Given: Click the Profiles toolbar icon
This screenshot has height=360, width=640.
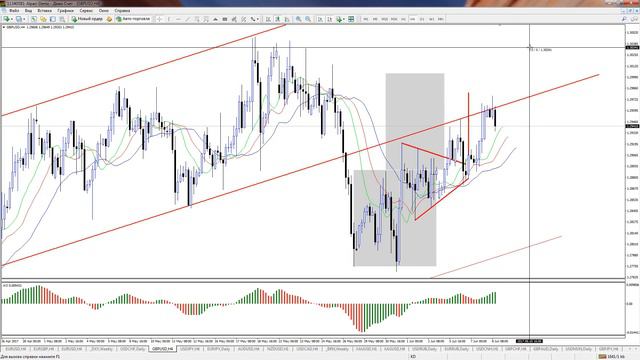Looking at the screenshot, I should 19,19.
